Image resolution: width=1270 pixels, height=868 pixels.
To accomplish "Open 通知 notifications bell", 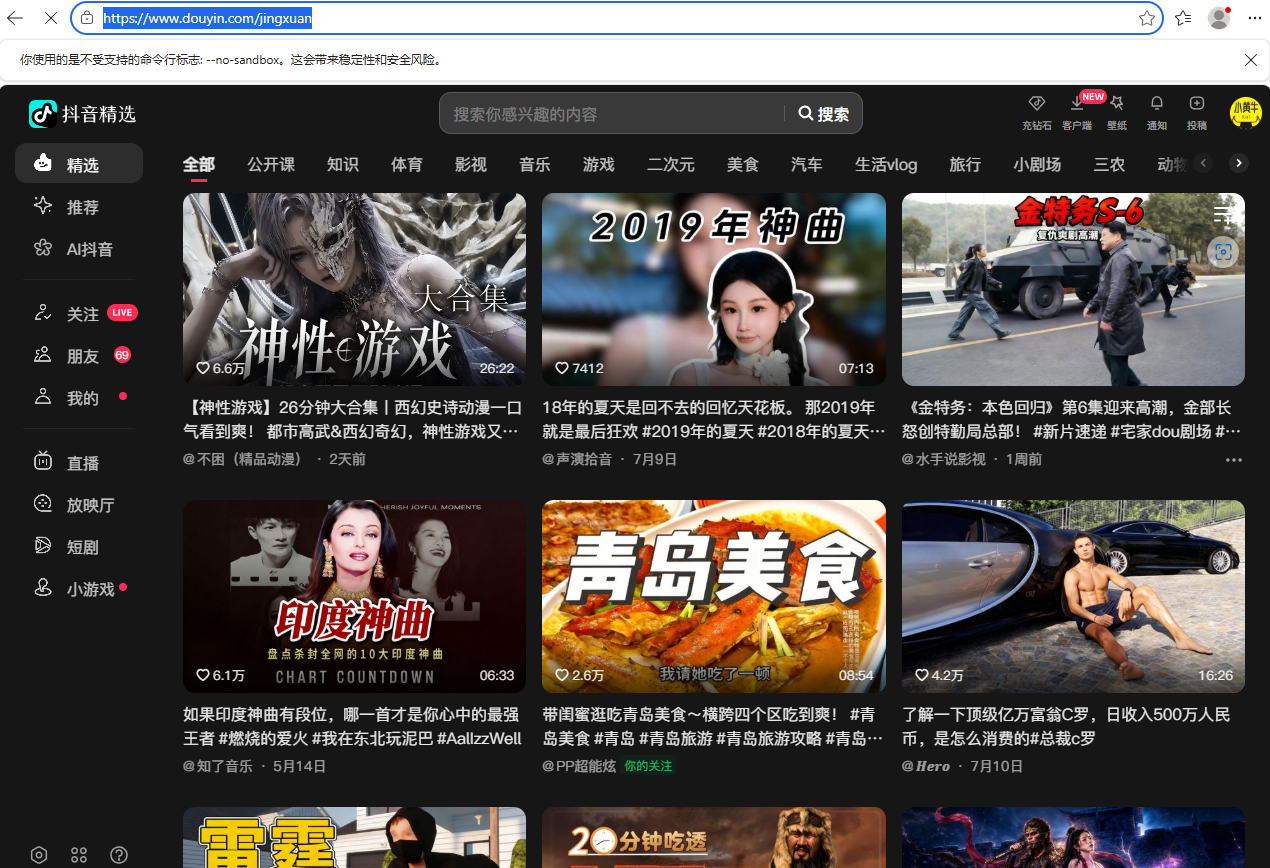I will 1157,112.
